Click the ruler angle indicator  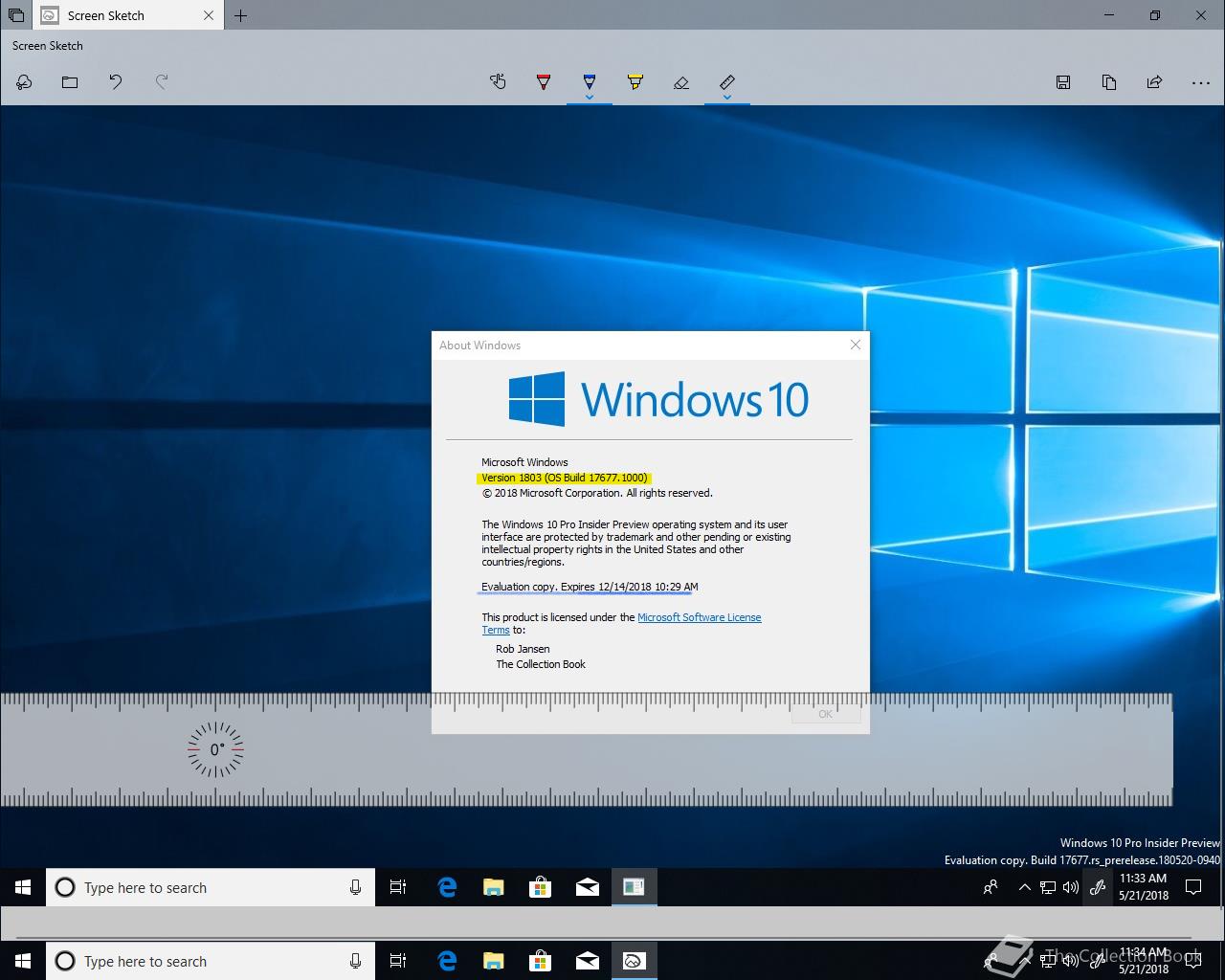(215, 749)
